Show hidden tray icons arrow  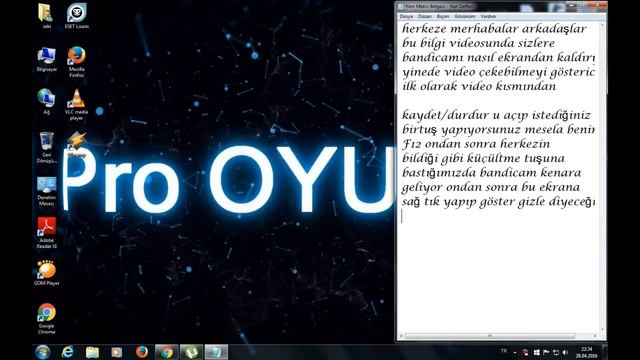[515, 352]
